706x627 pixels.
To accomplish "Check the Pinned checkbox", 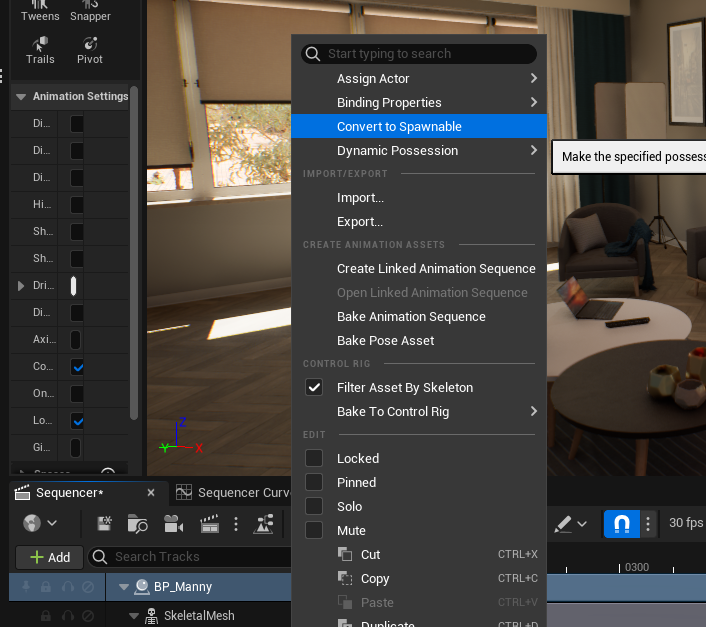I will click(314, 482).
